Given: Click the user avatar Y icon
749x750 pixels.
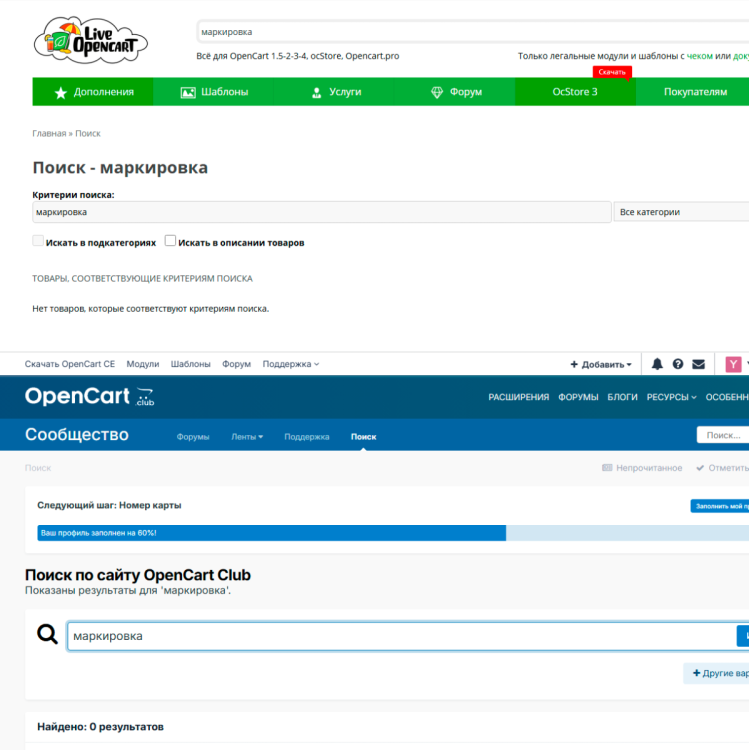Looking at the screenshot, I should (734, 364).
